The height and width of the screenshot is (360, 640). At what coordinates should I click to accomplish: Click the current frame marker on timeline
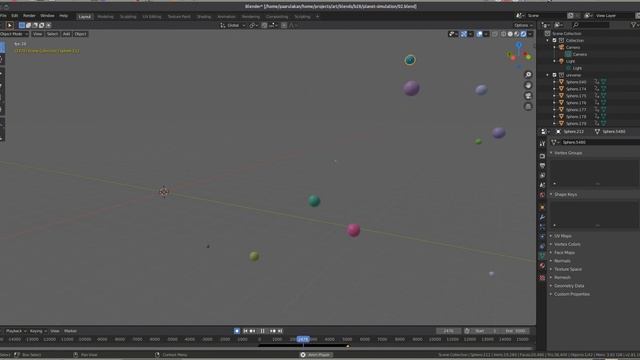click(x=303, y=339)
